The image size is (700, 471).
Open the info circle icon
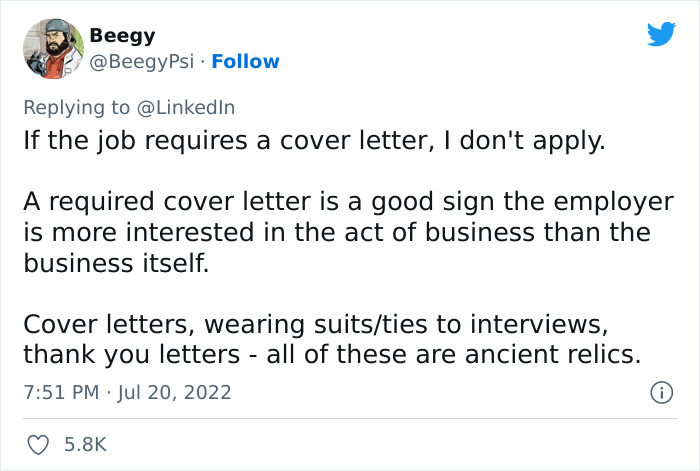point(660,393)
